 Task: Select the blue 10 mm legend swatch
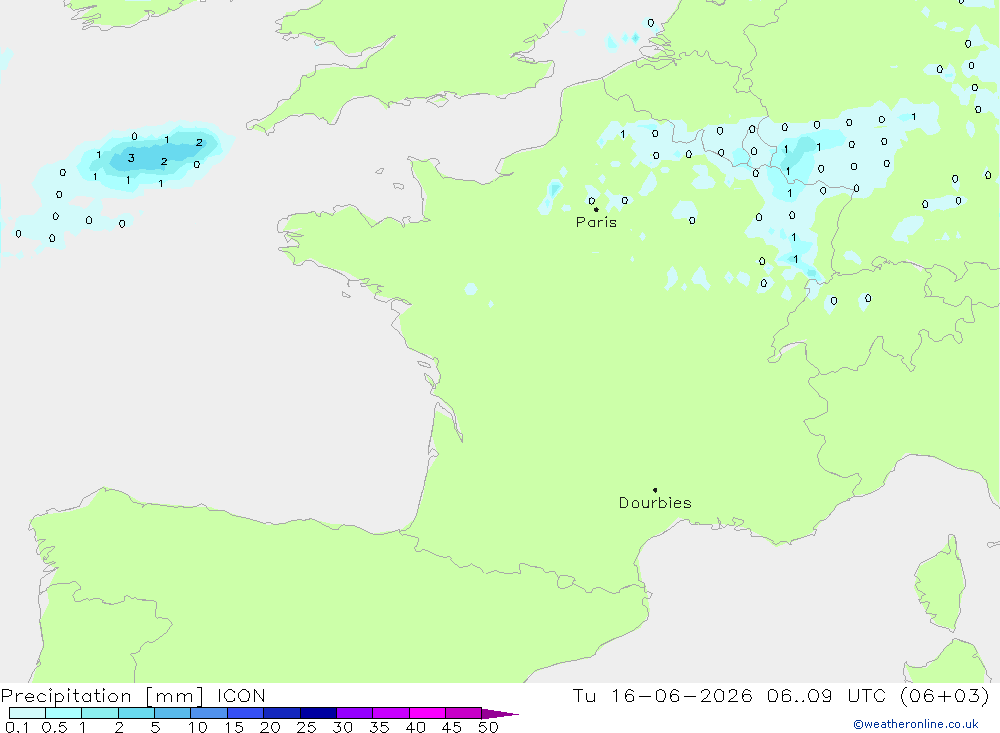click(x=209, y=713)
